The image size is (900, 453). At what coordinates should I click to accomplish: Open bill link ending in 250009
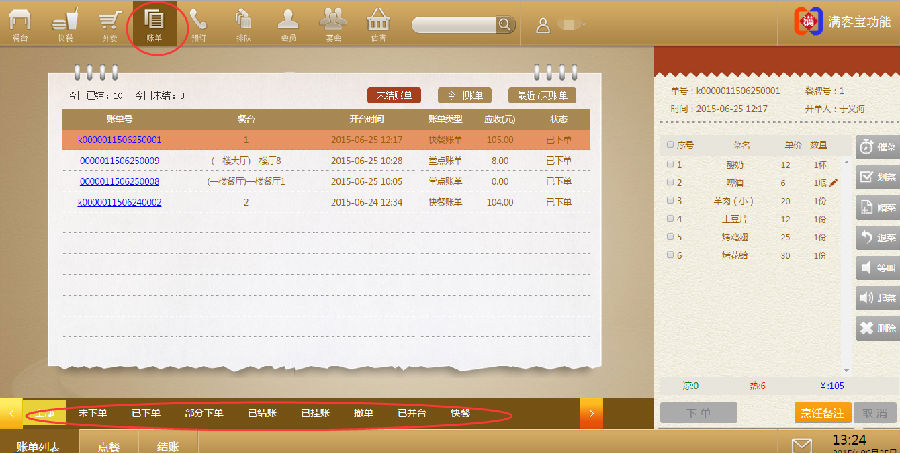(x=119, y=160)
